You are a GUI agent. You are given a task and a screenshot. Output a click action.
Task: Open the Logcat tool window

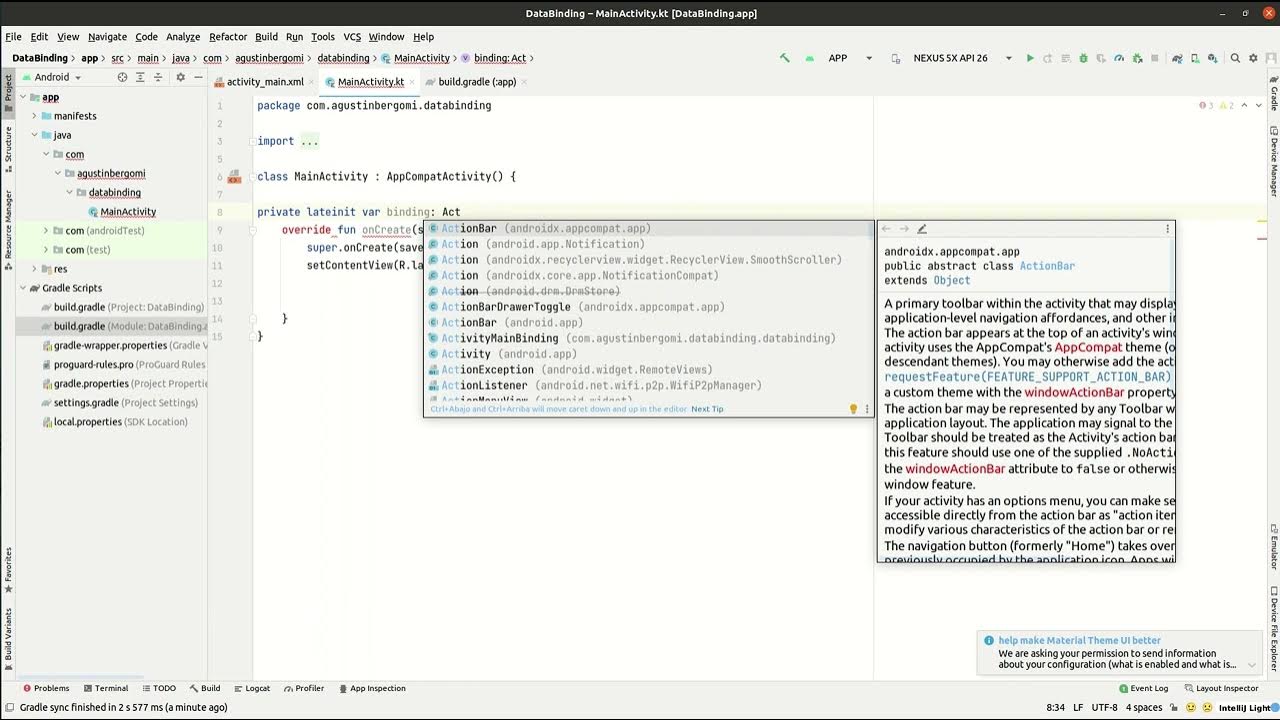(x=251, y=688)
